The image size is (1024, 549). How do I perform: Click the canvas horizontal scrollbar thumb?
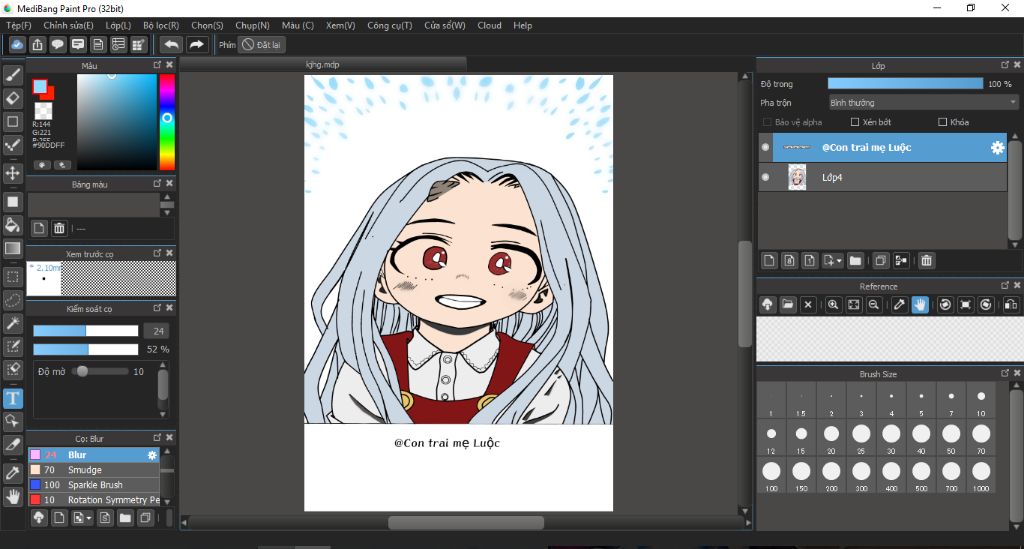click(x=466, y=523)
